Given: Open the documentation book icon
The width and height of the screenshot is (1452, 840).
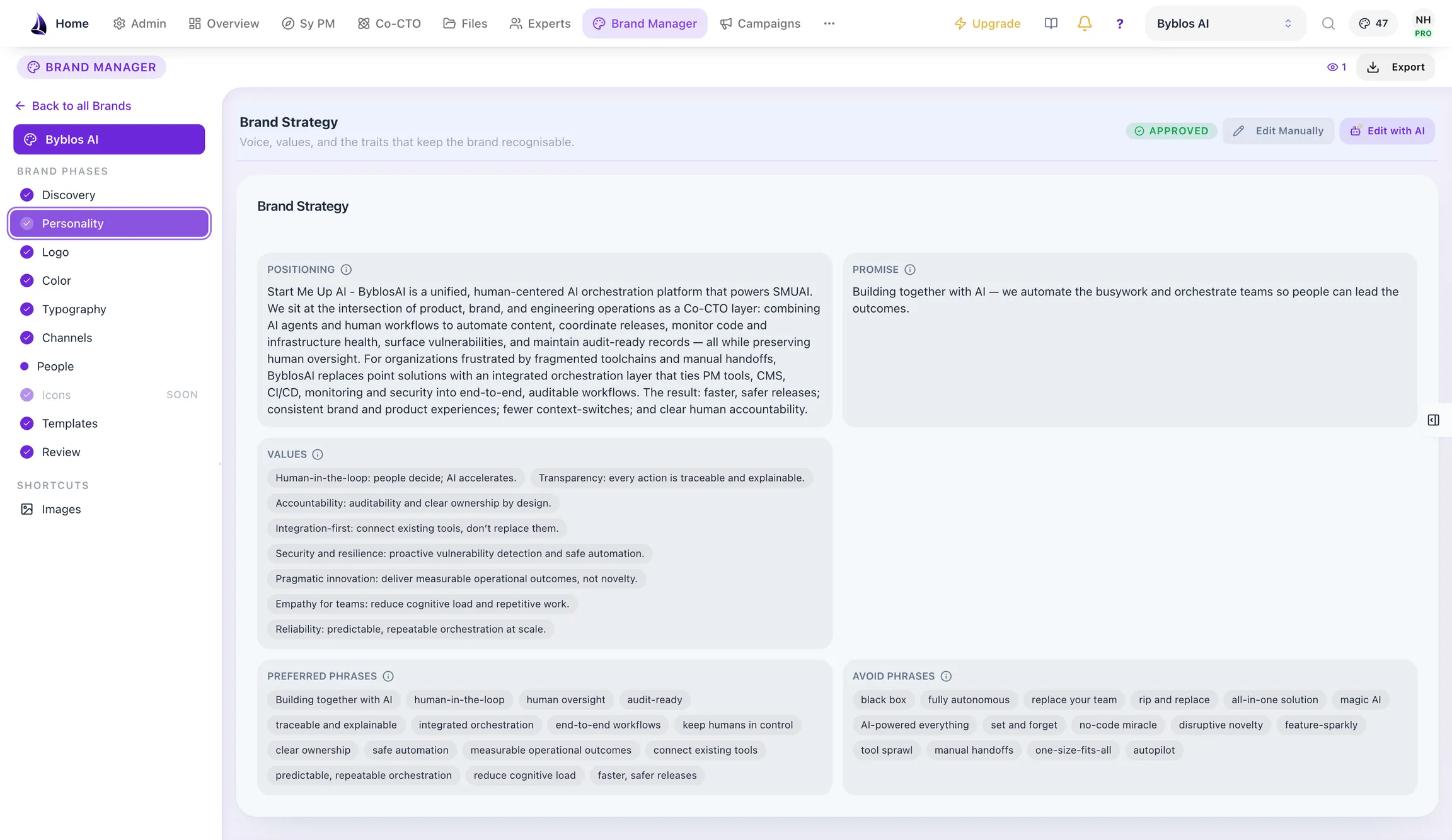Looking at the screenshot, I should tap(1051, 23).
